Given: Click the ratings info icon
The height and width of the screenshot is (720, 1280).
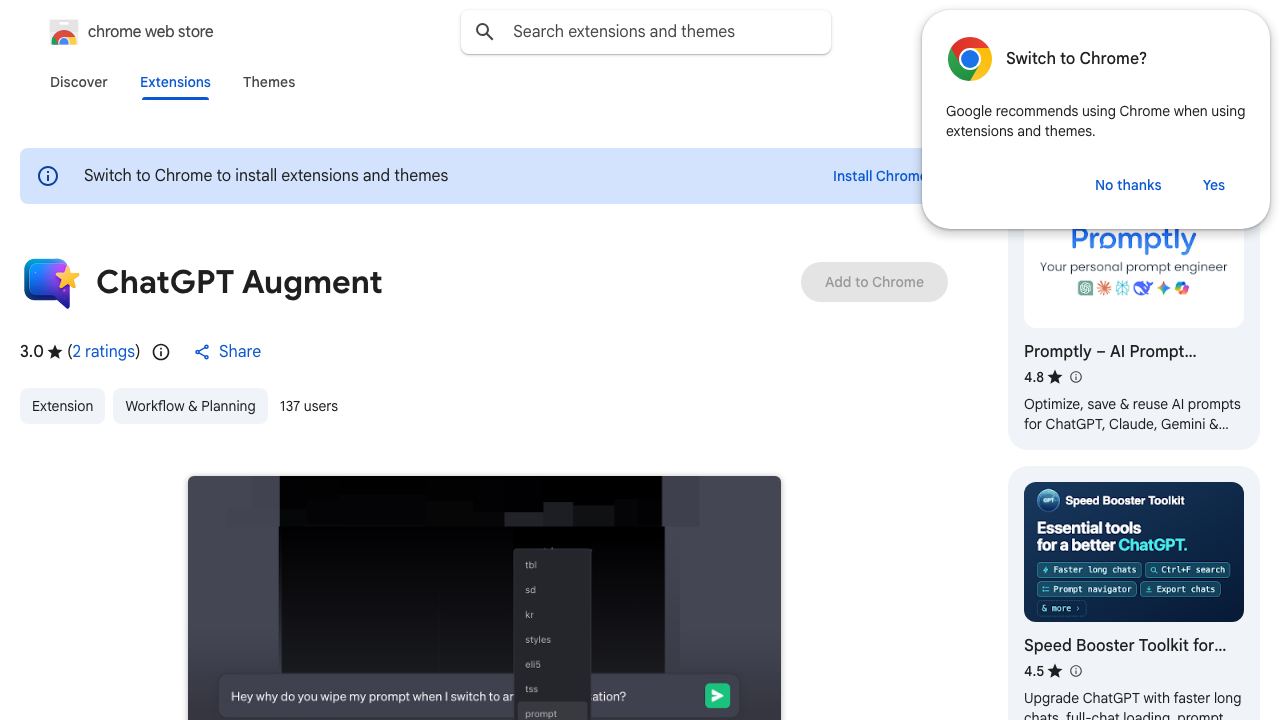Looking at the screenshot, I should click(x=161, y=352).
